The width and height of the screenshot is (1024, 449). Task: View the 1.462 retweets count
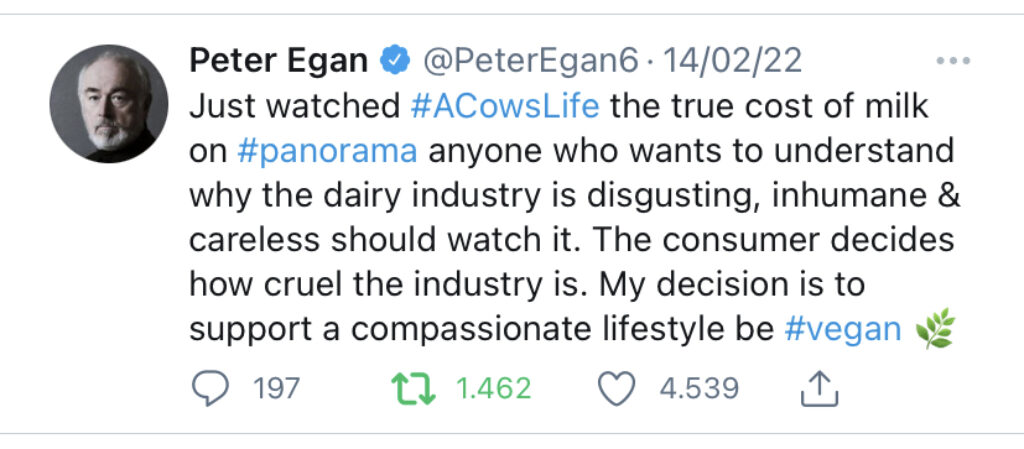(493, 390)
